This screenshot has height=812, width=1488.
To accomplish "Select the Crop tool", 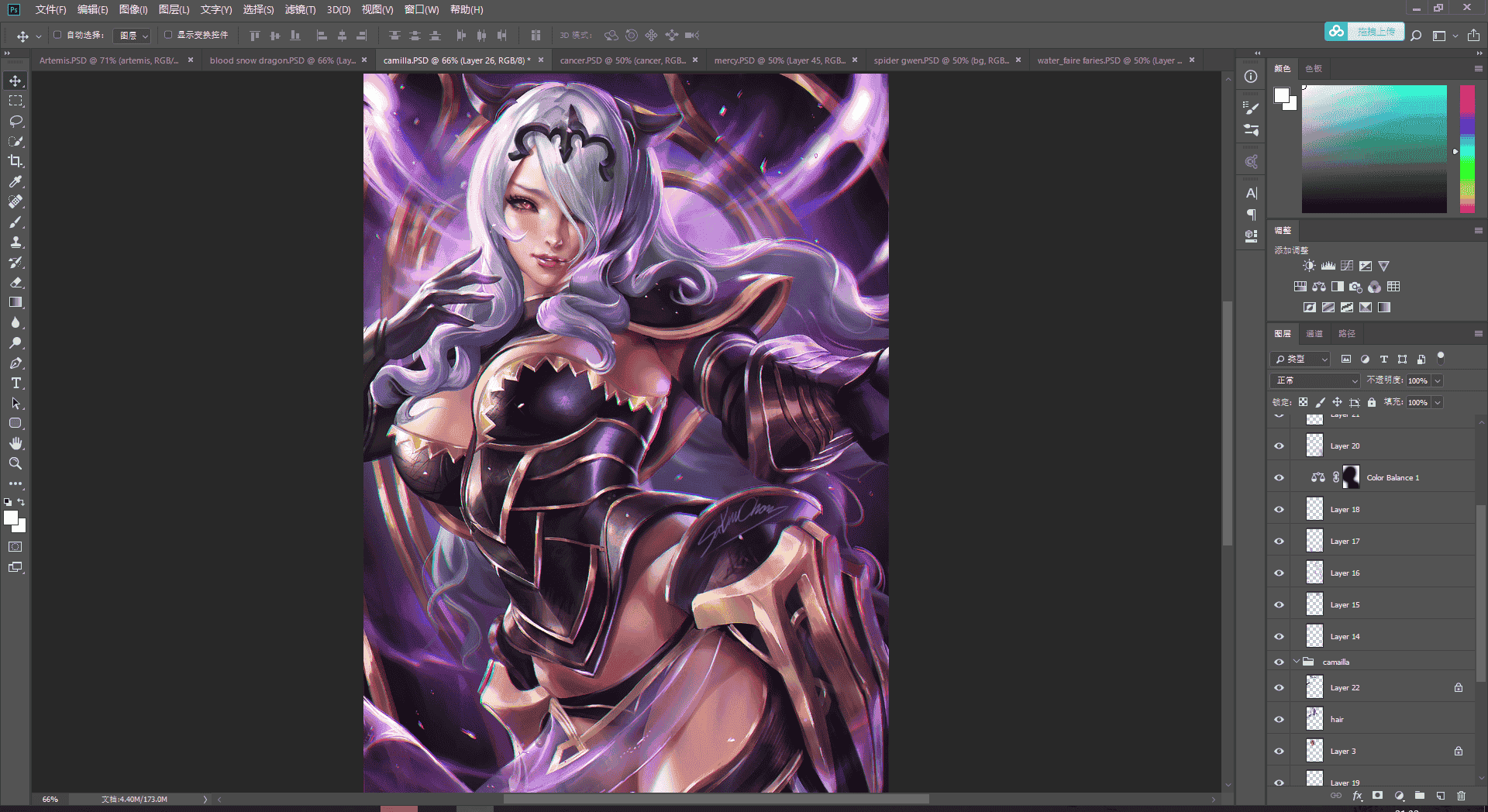I will 15,161.
